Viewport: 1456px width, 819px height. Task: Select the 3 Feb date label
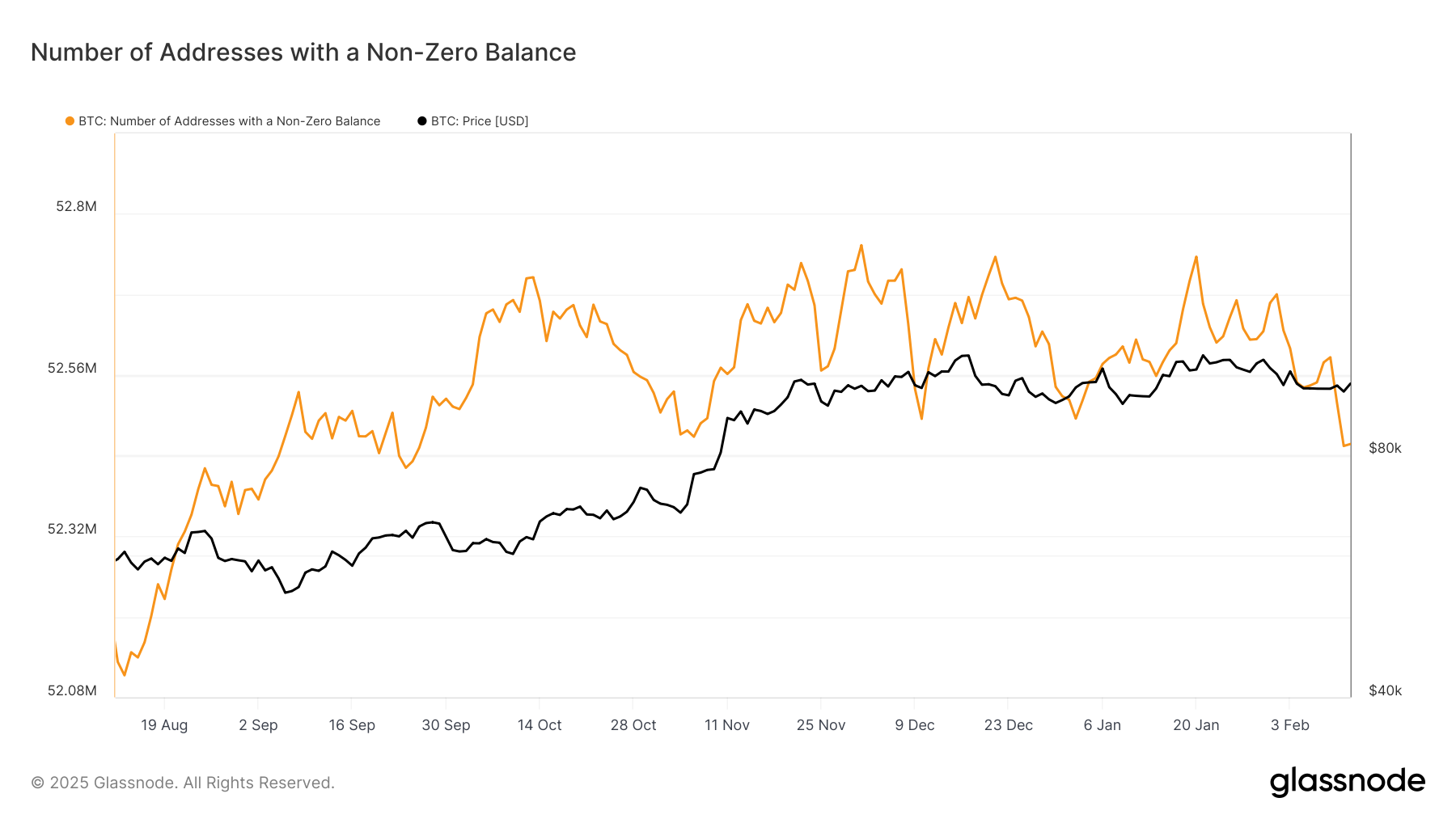click(x=1289, y=725)
